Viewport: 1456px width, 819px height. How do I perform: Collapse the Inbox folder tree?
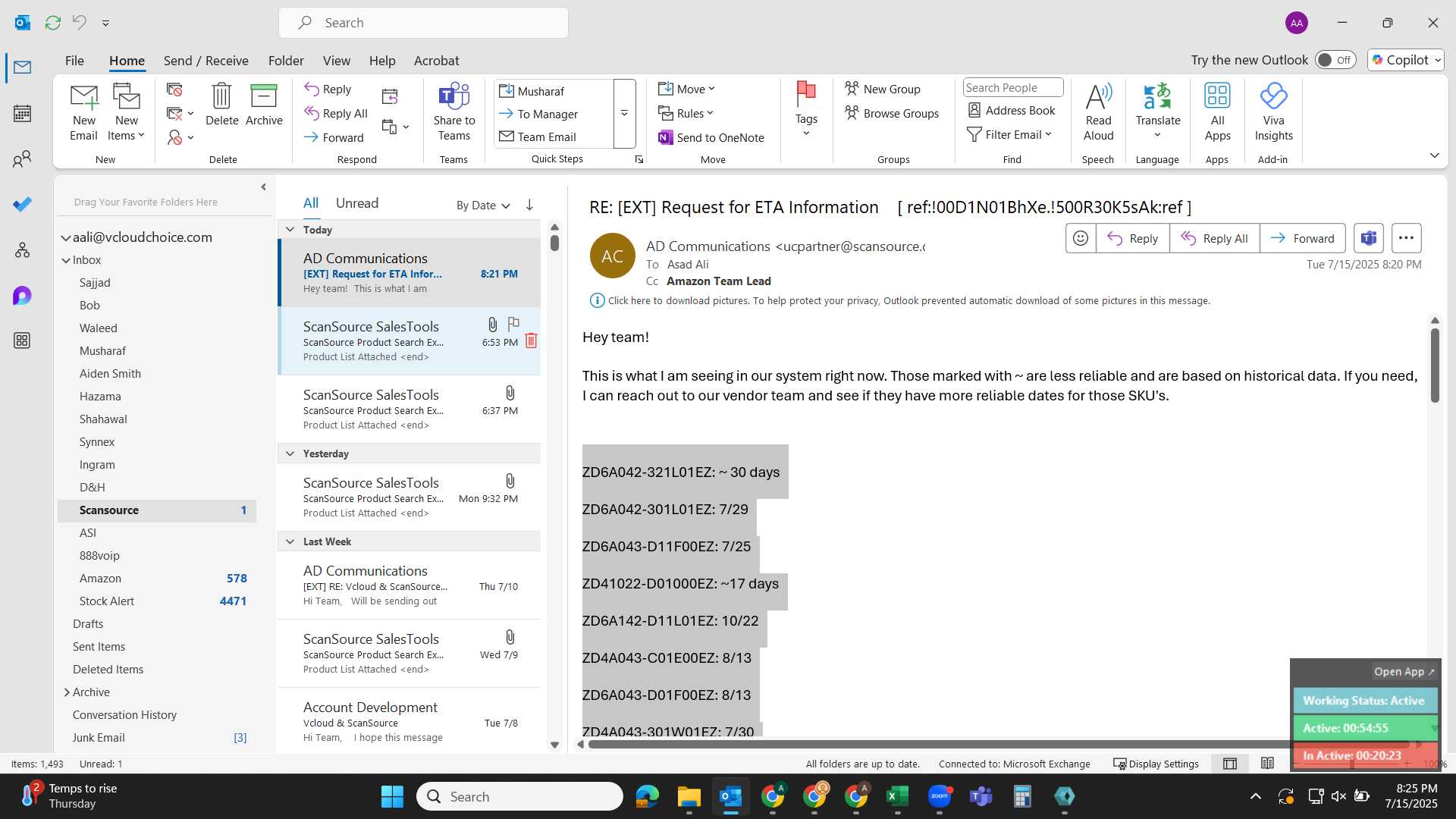click(x=66, y=259)
